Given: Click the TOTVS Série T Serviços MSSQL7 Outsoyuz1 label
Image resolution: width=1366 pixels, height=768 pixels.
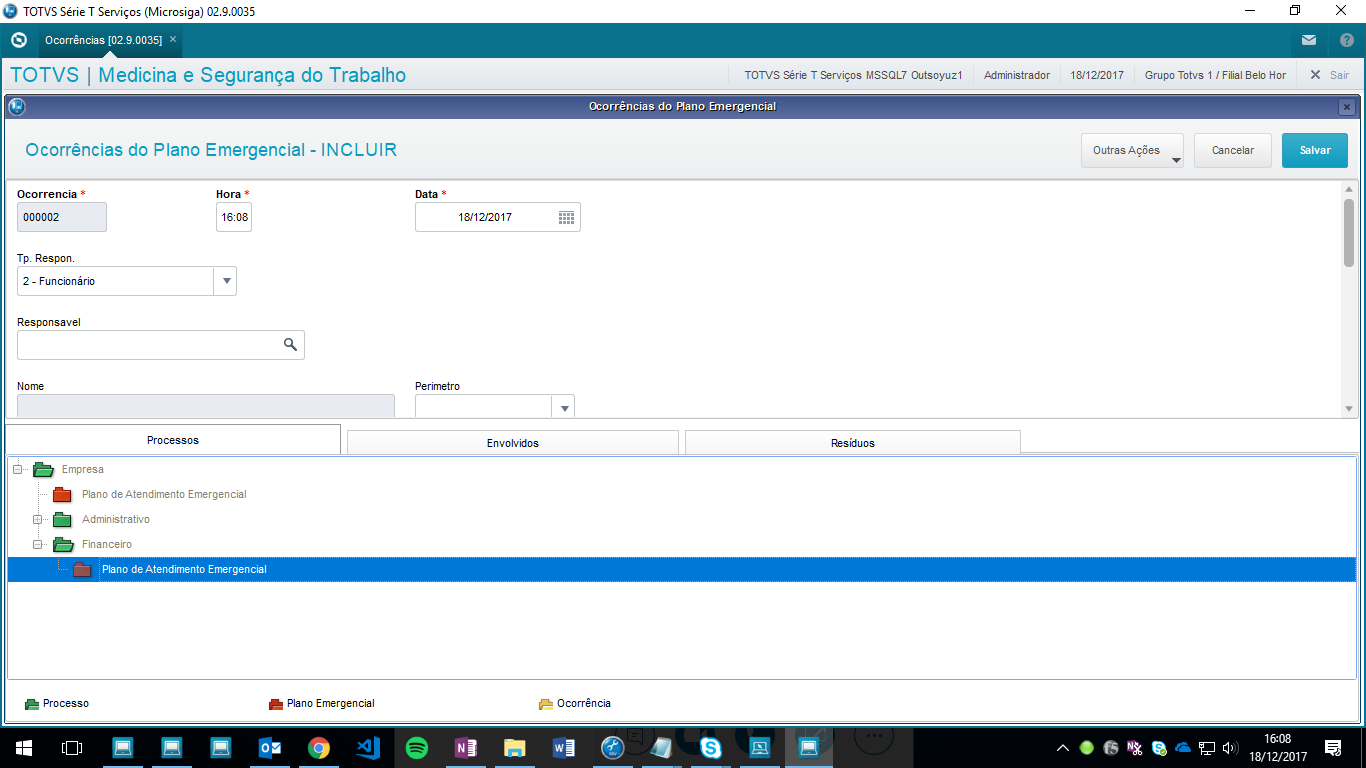Looking at the screenshot, I should (853, 75).
